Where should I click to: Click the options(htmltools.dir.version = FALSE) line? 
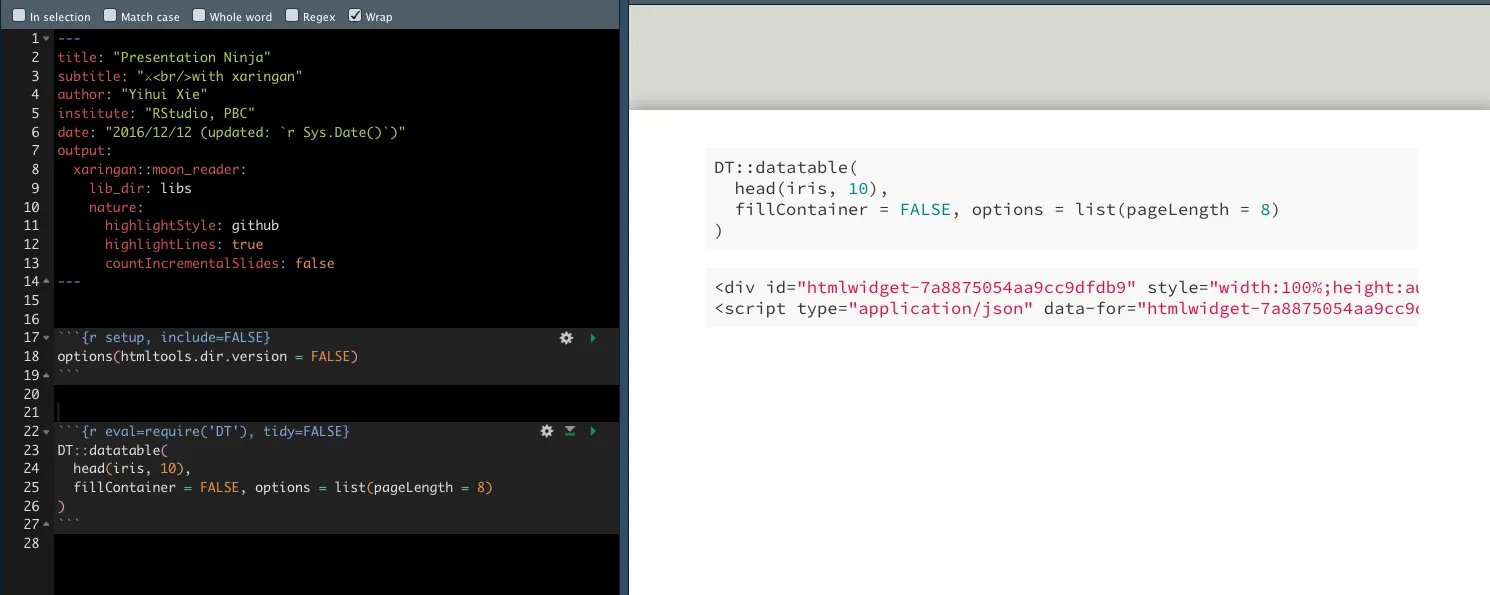(x=207, y=357)
